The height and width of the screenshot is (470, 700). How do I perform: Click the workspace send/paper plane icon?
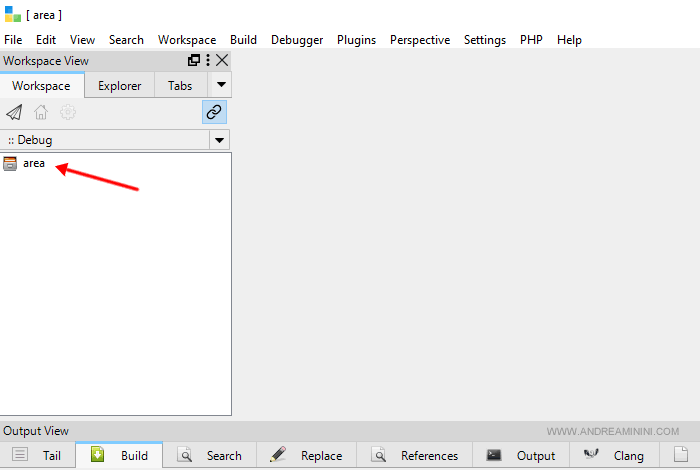[14, 112]
